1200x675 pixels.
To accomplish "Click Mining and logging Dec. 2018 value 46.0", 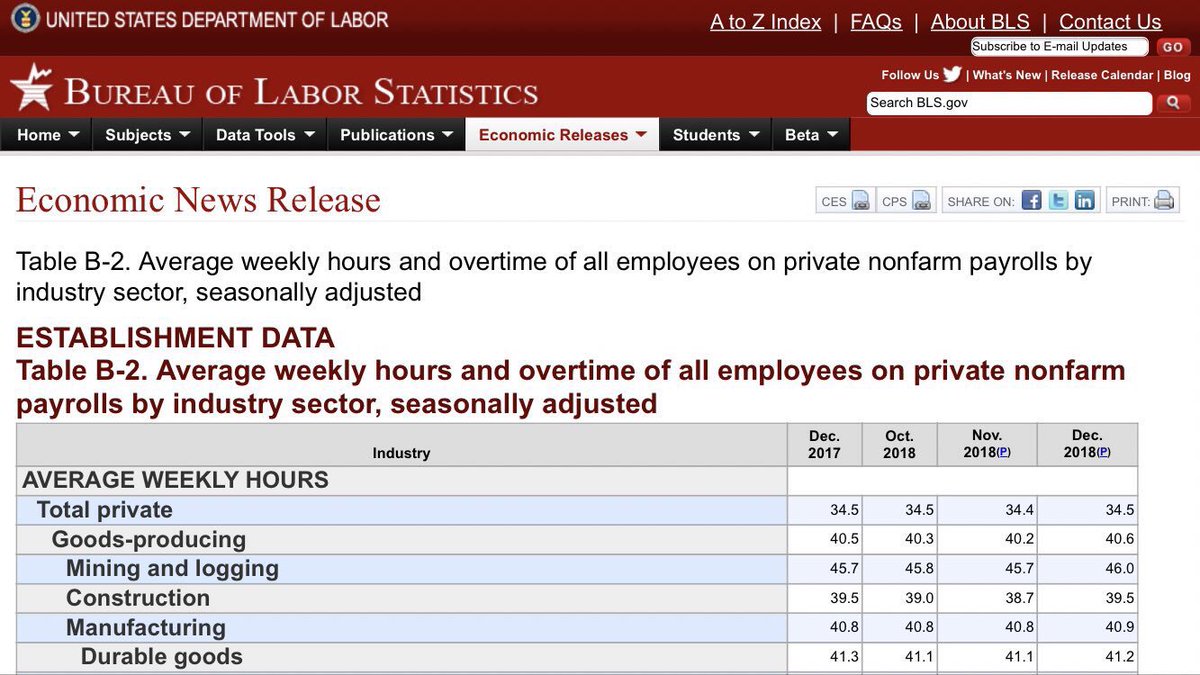I will [1119, 569].
